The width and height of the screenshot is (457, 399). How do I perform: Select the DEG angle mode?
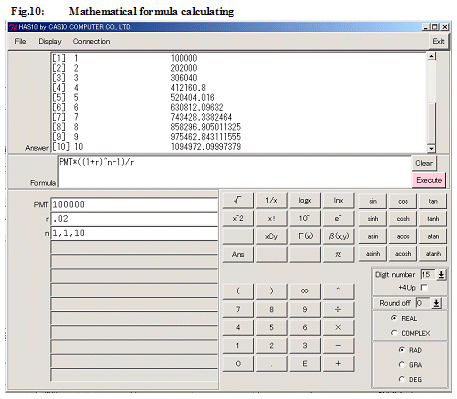(x=402, y=379)
